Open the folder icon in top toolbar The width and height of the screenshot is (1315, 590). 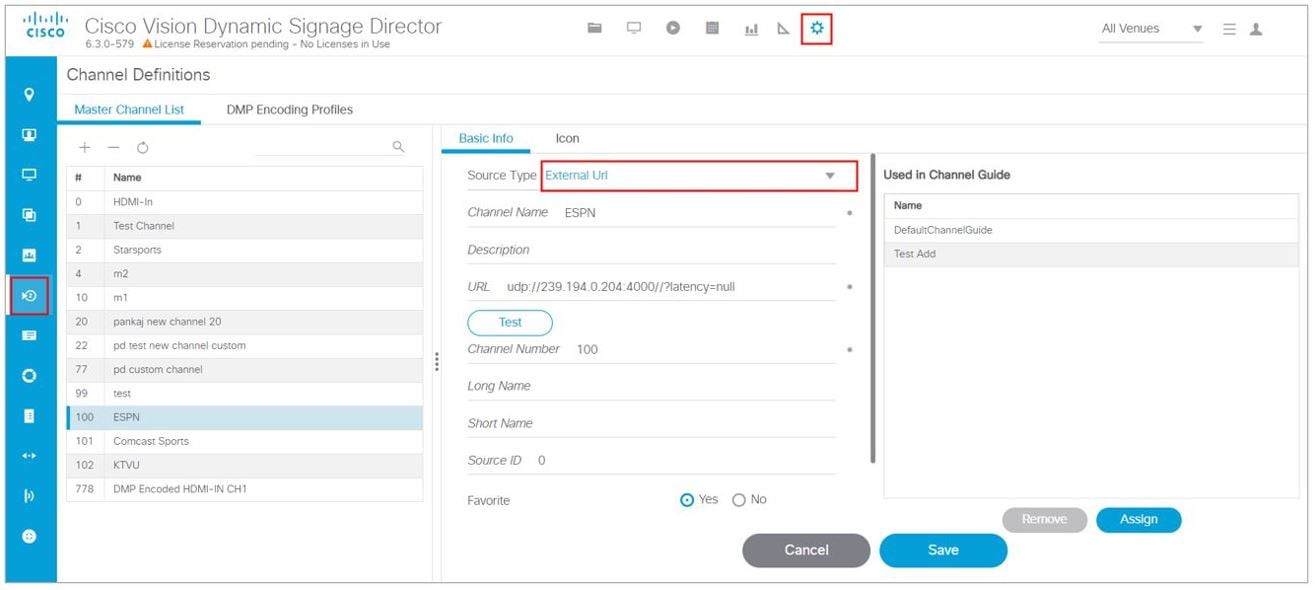(594, 29)
